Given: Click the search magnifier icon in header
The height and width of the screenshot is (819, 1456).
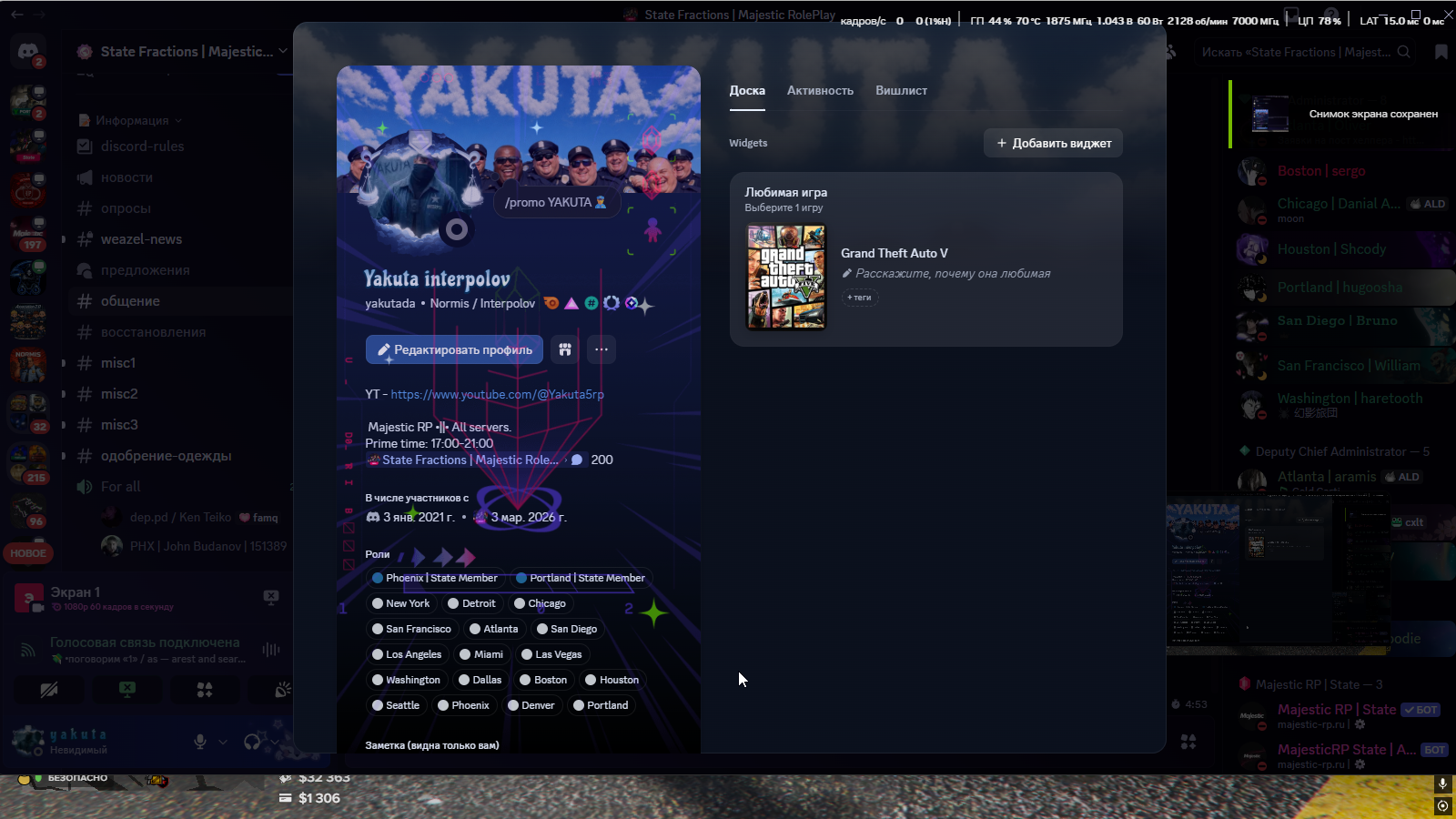Looking at the screenshot, I should (x=1404, y=52).
